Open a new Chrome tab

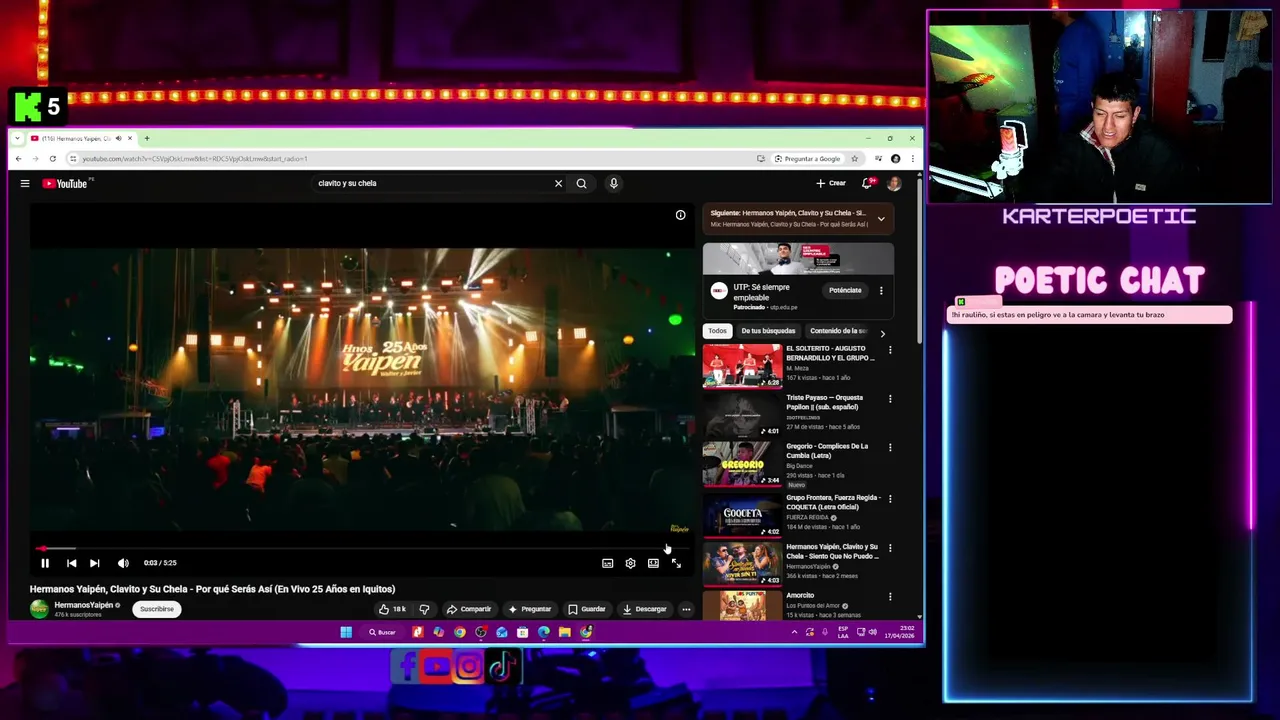(x=146, y=138)
